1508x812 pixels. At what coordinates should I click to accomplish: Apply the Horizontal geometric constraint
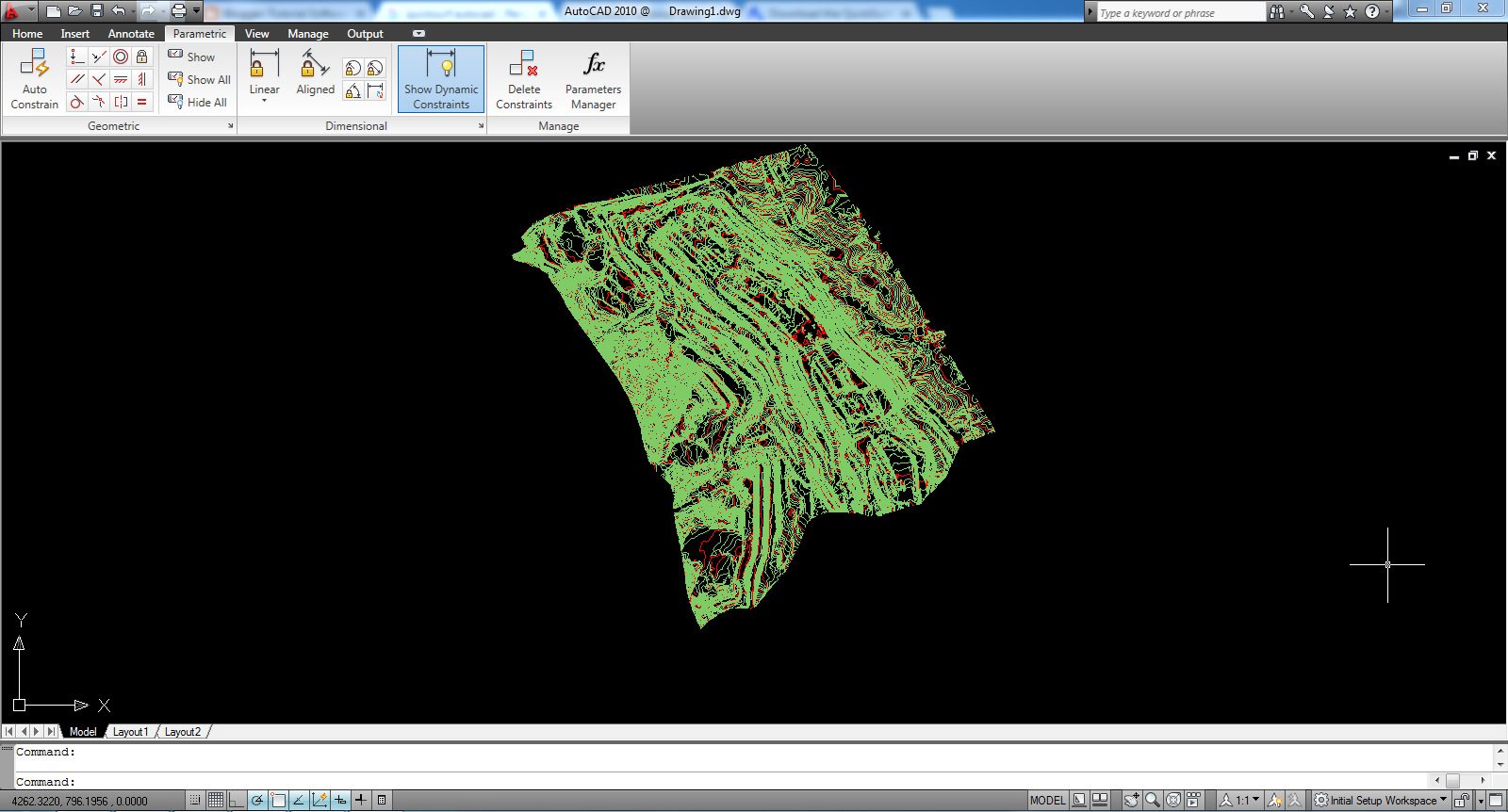(121, 79)
